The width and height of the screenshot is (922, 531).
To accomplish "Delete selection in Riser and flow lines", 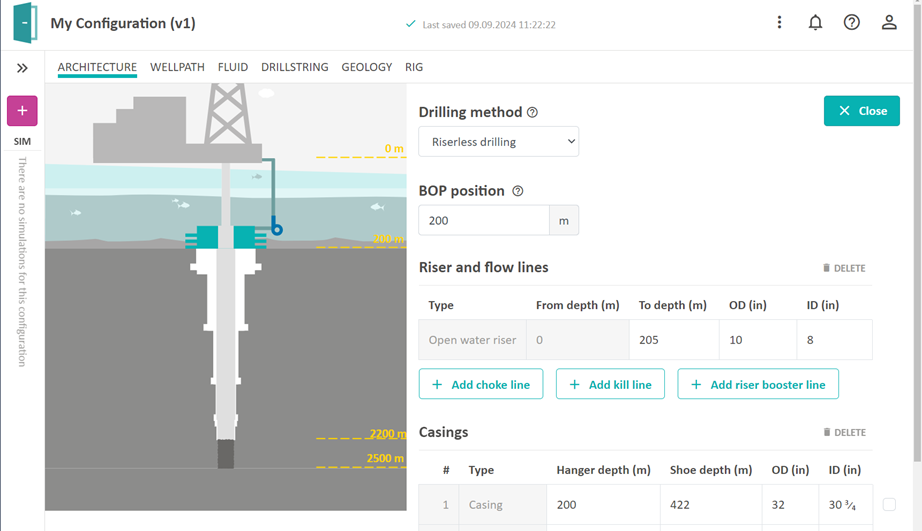I will pos(844,268).
